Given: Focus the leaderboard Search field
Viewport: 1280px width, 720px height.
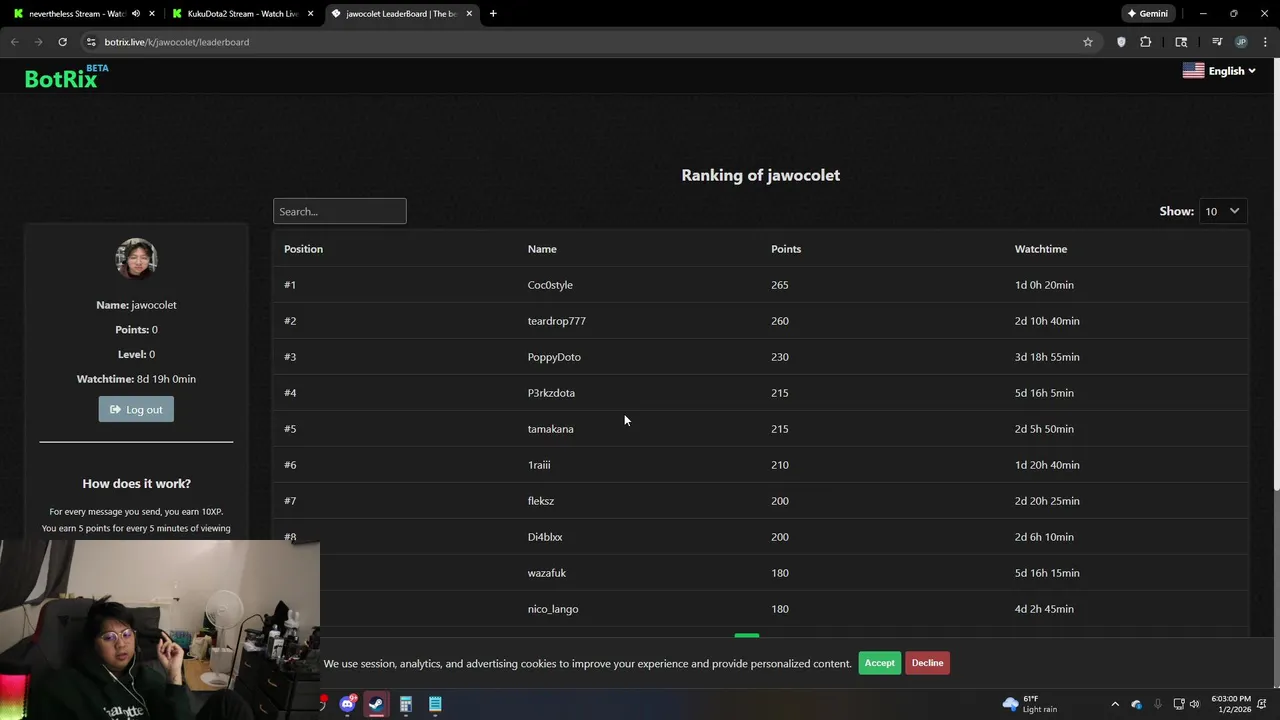Looking at the screenshot, I should click(x=339, y=211).
